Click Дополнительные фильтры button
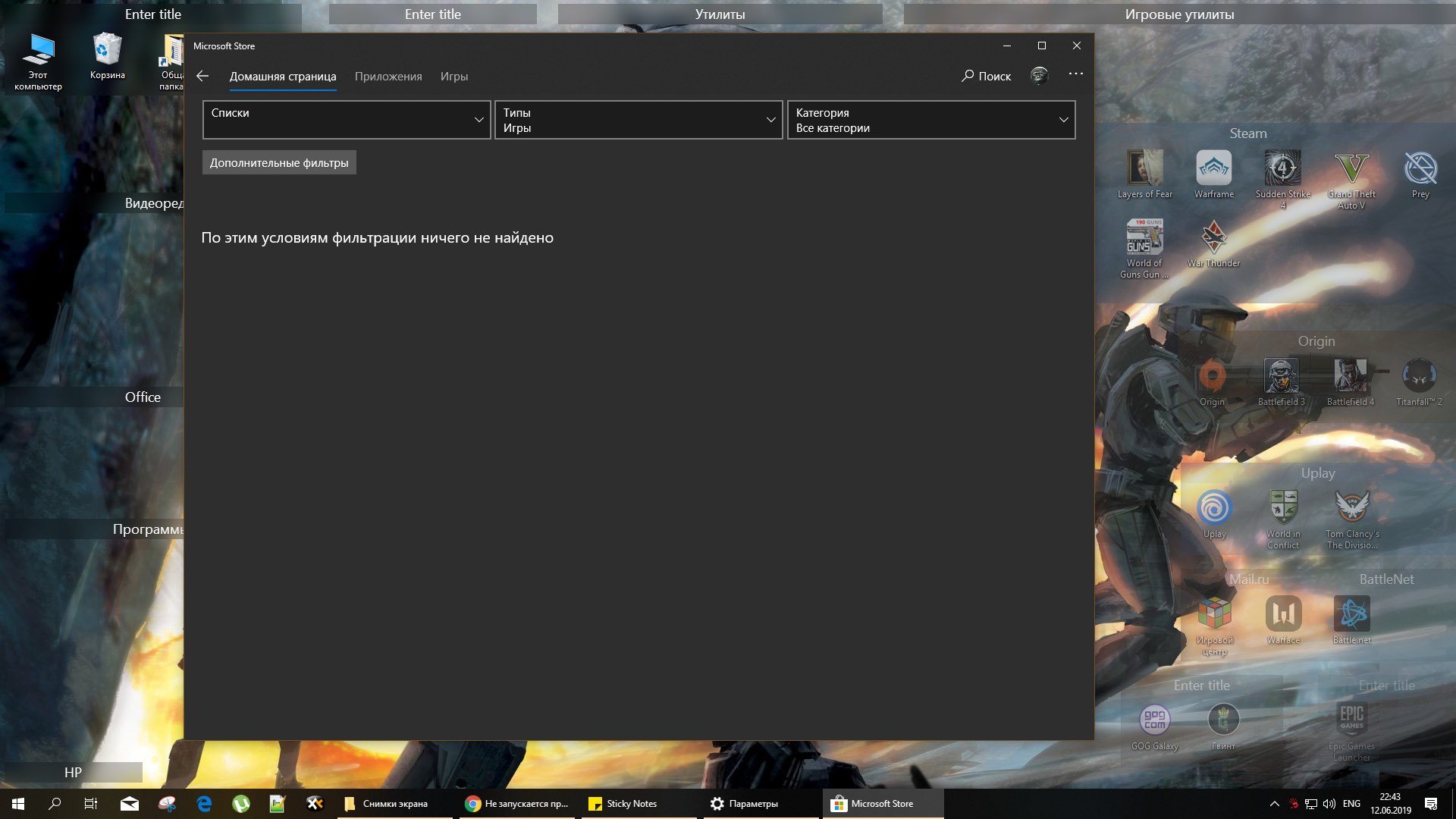This screenshot has height=819, width=1456. 279,162
